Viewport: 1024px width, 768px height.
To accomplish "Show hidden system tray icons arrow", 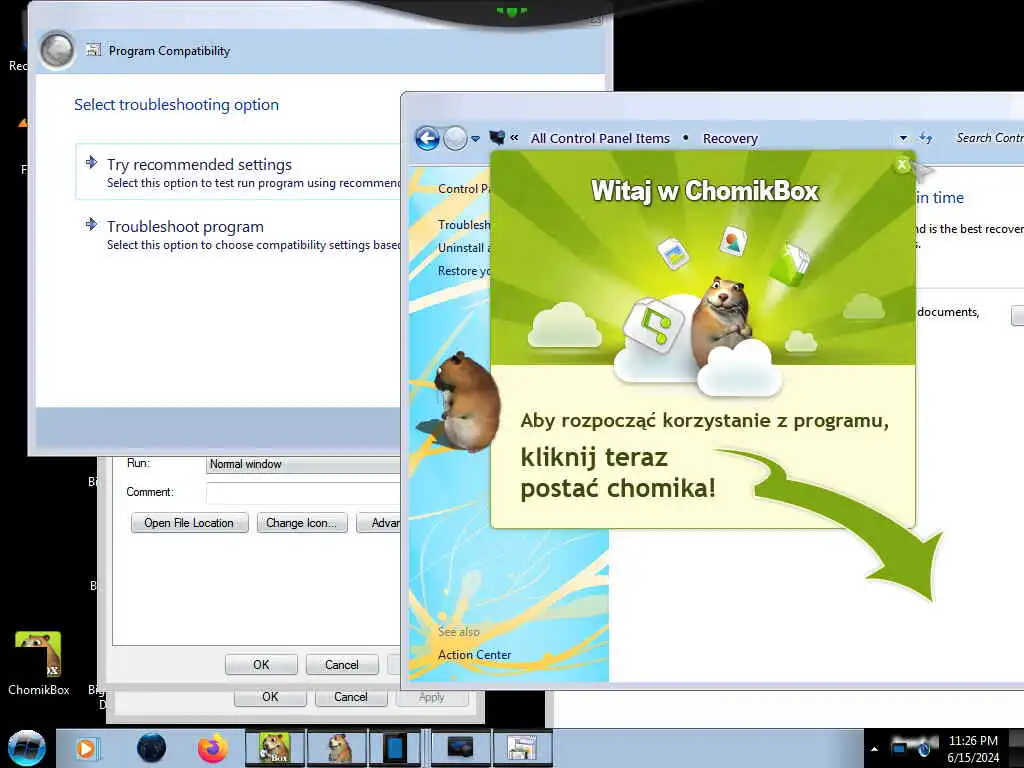I will [874, 749].
